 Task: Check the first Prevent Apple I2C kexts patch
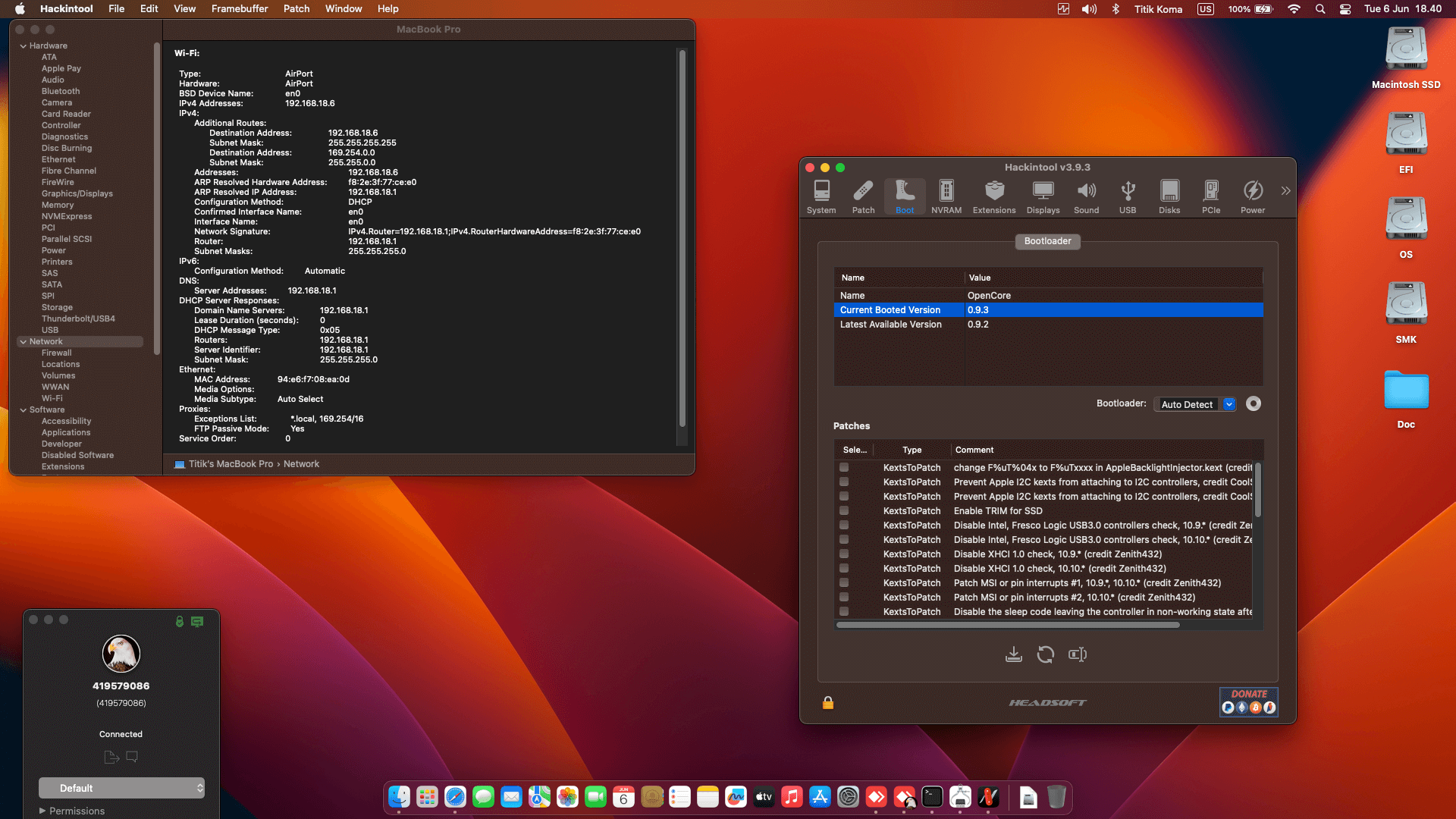(x=844, y=482)
